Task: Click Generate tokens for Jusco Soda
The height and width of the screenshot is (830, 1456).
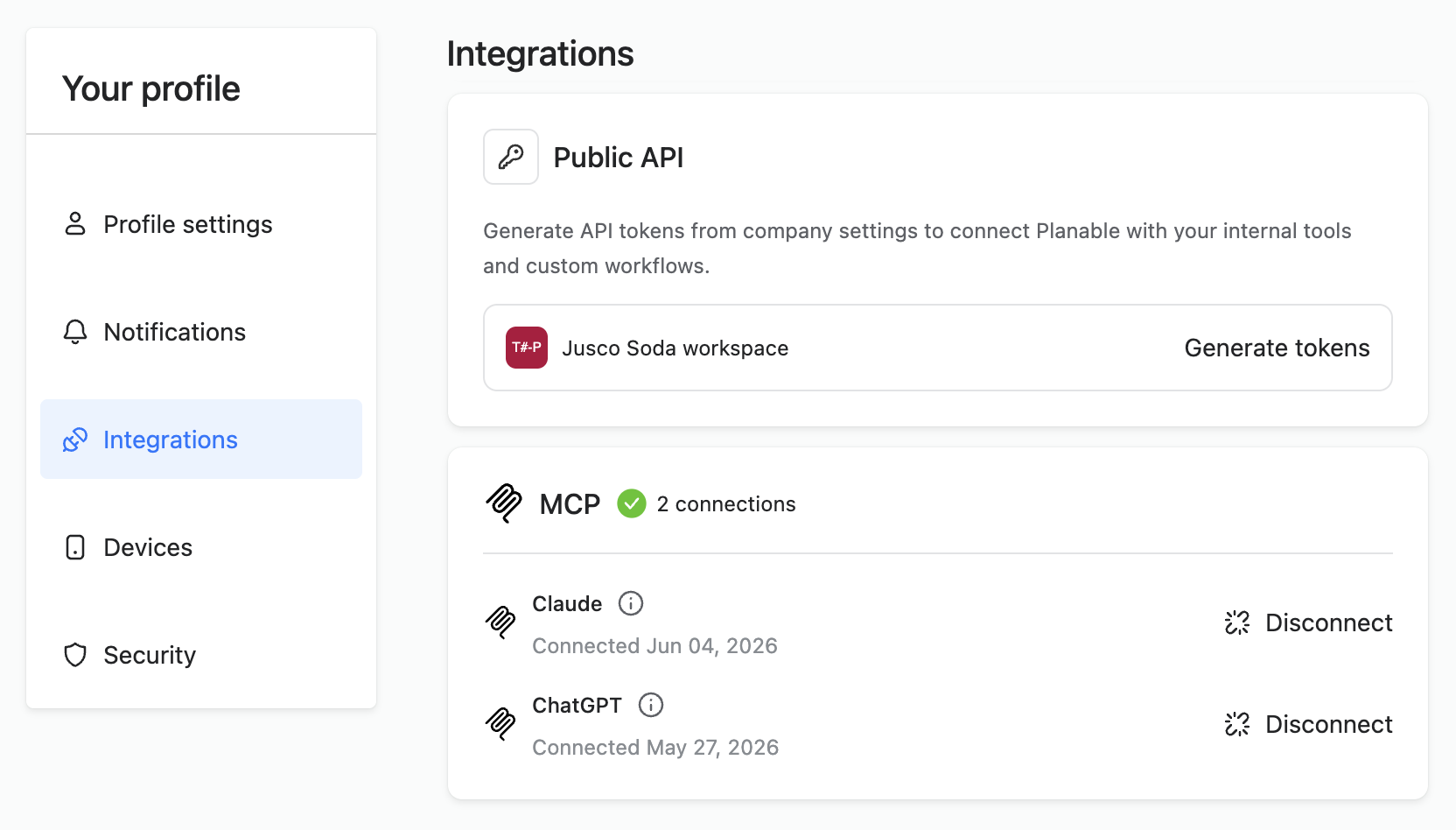Action: click(1277, 348)
